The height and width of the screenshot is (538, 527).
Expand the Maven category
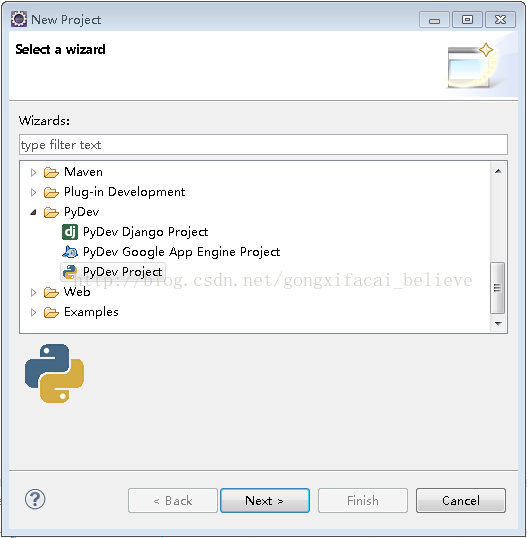pyautogui.click(x=33, y=172)
